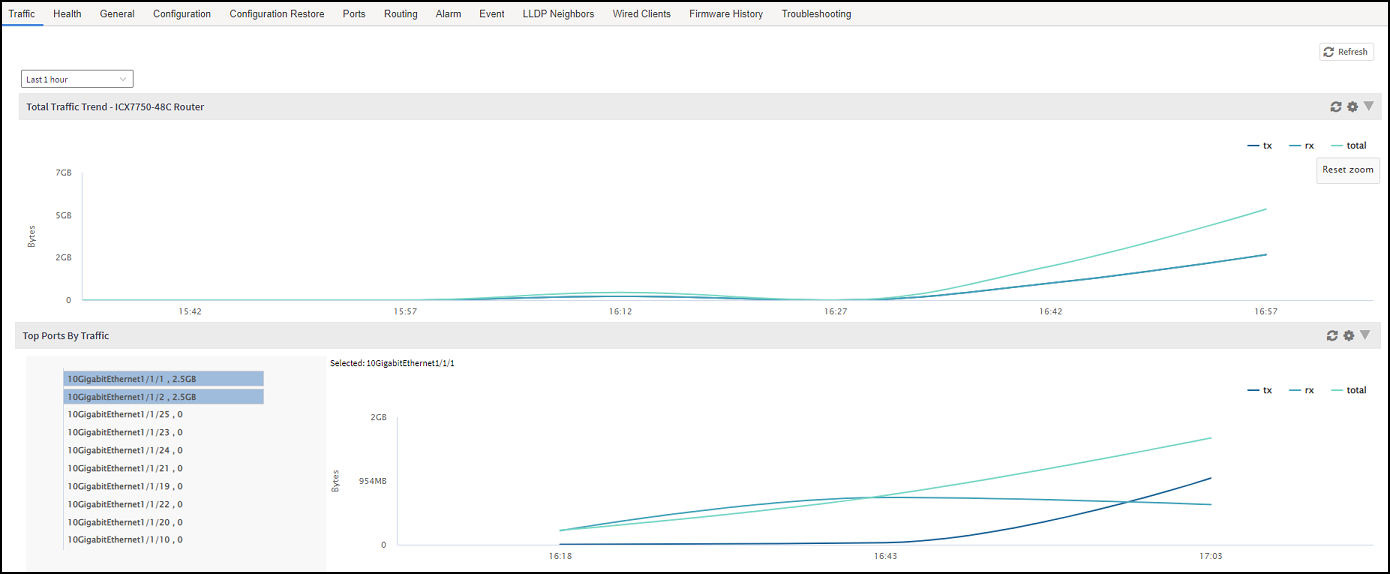Collapse the Total Traffic Trend panel
The image size is (1390, 574).
[x=1369, y=106]
